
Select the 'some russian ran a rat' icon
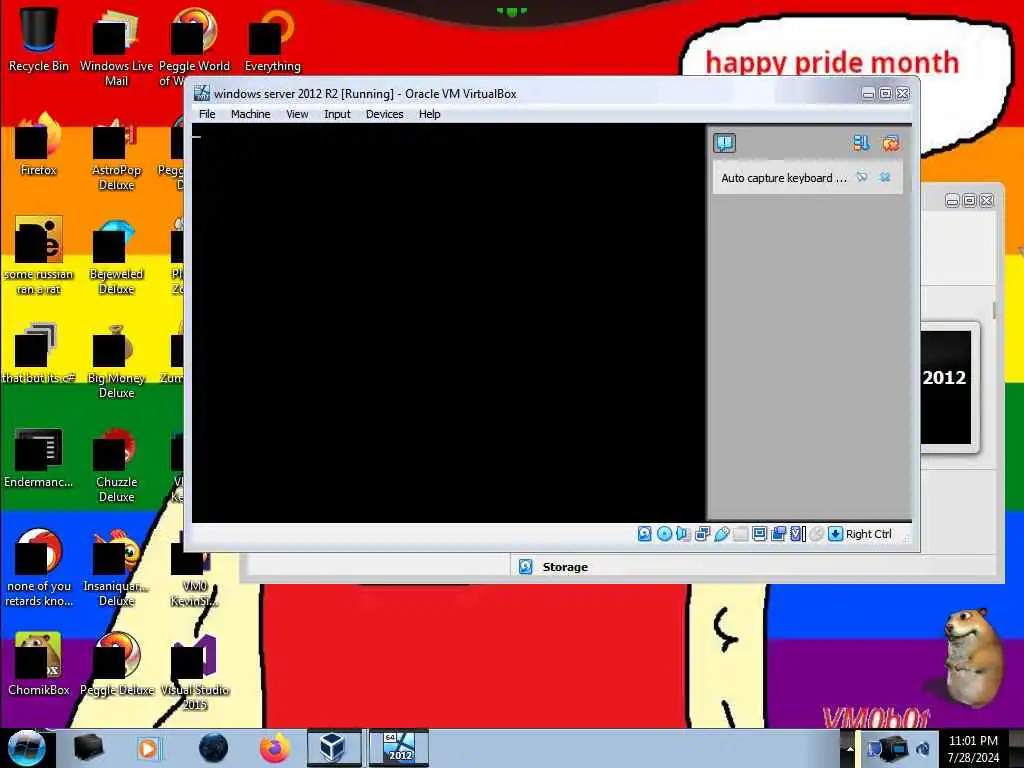tap(39, 255)
